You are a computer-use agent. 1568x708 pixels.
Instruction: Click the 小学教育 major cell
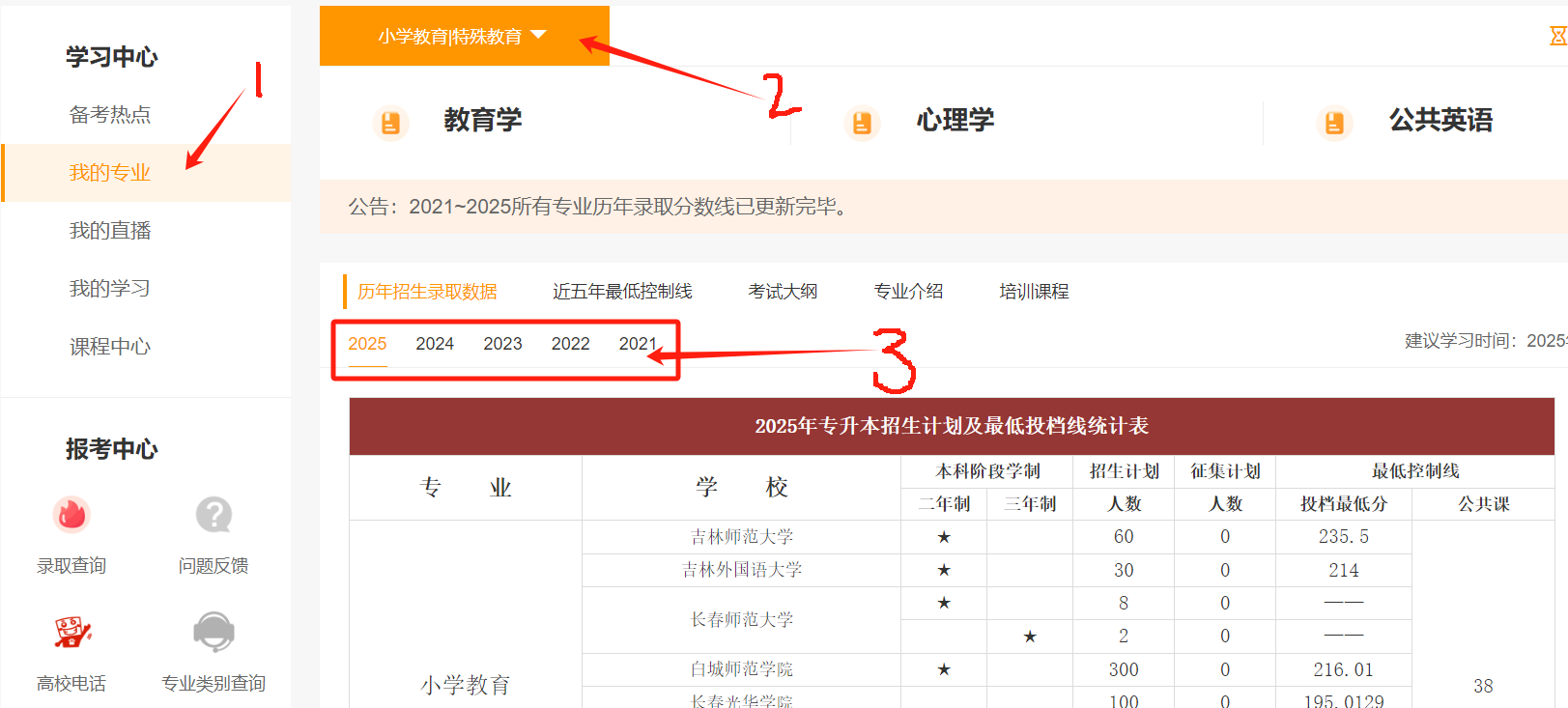[466, 685]
